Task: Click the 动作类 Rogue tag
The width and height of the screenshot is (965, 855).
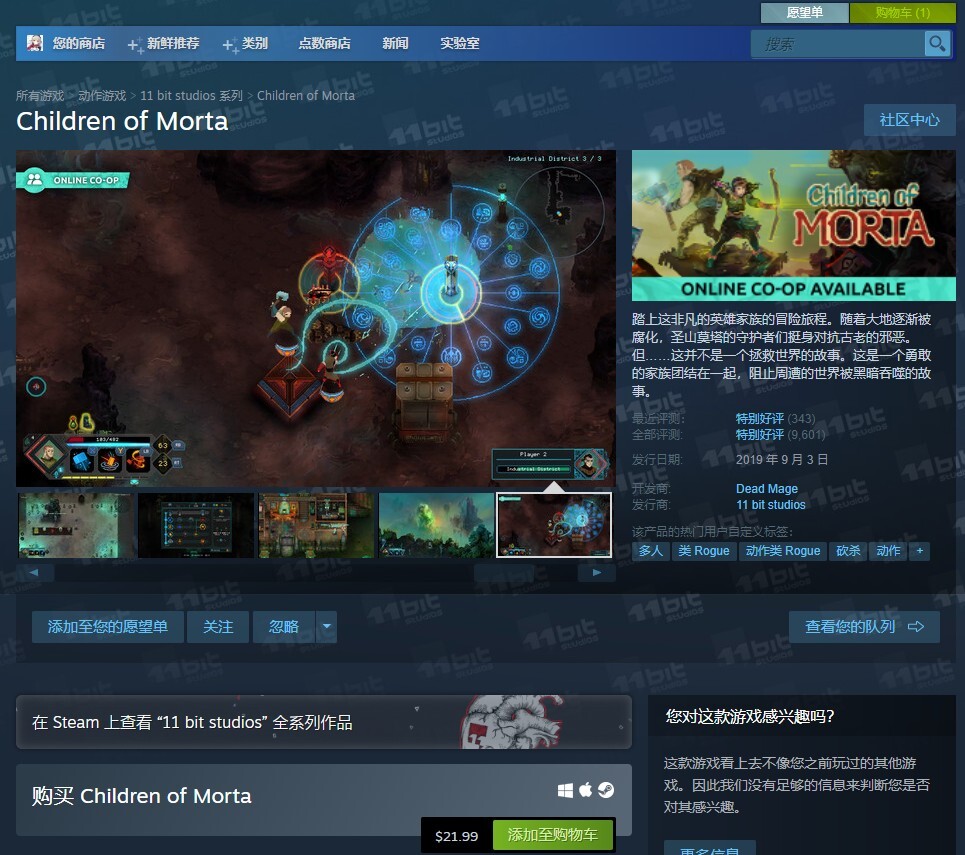Action: point(783,551)
